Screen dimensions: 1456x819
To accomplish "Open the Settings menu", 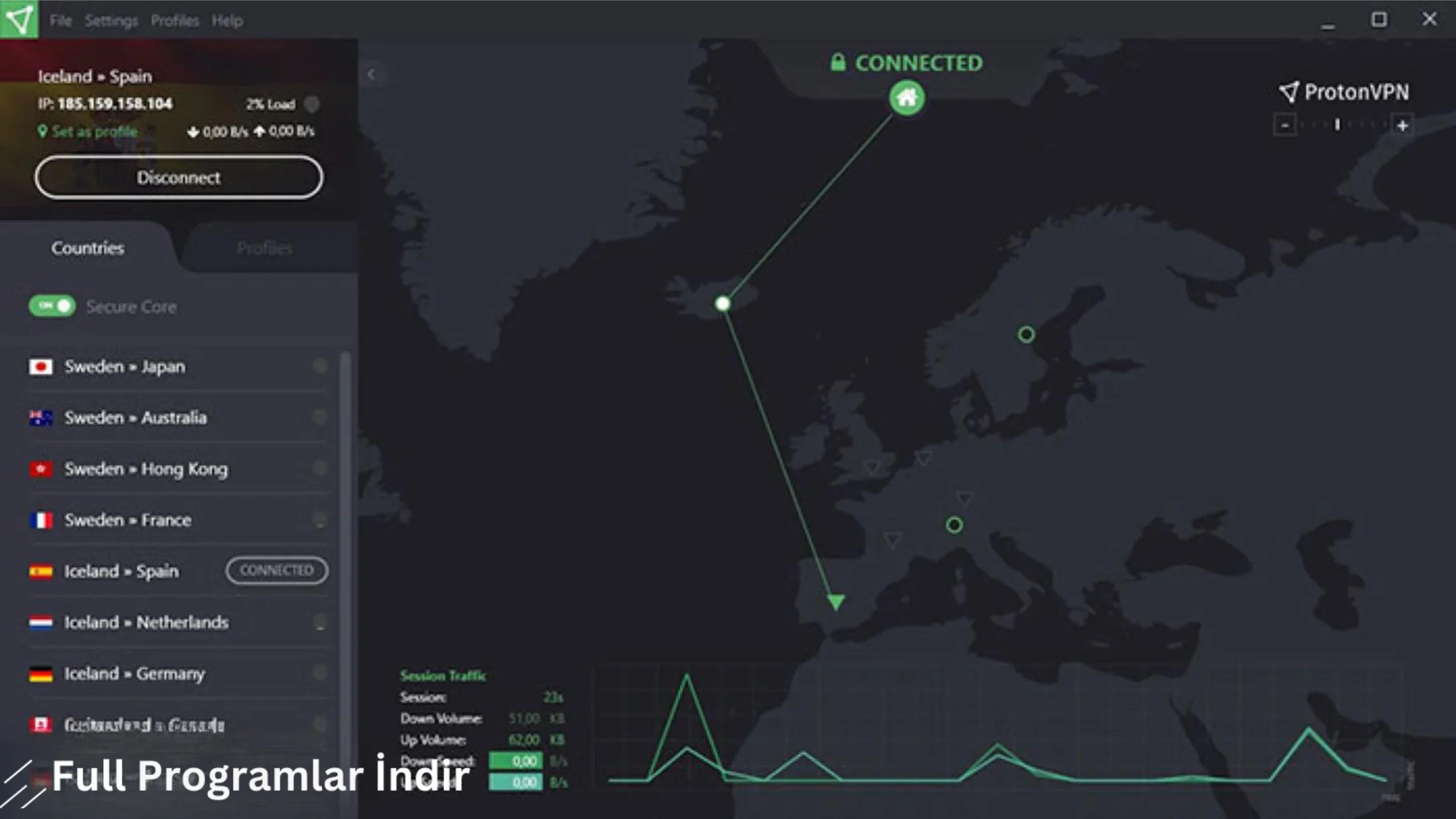I will coord(111,21).
